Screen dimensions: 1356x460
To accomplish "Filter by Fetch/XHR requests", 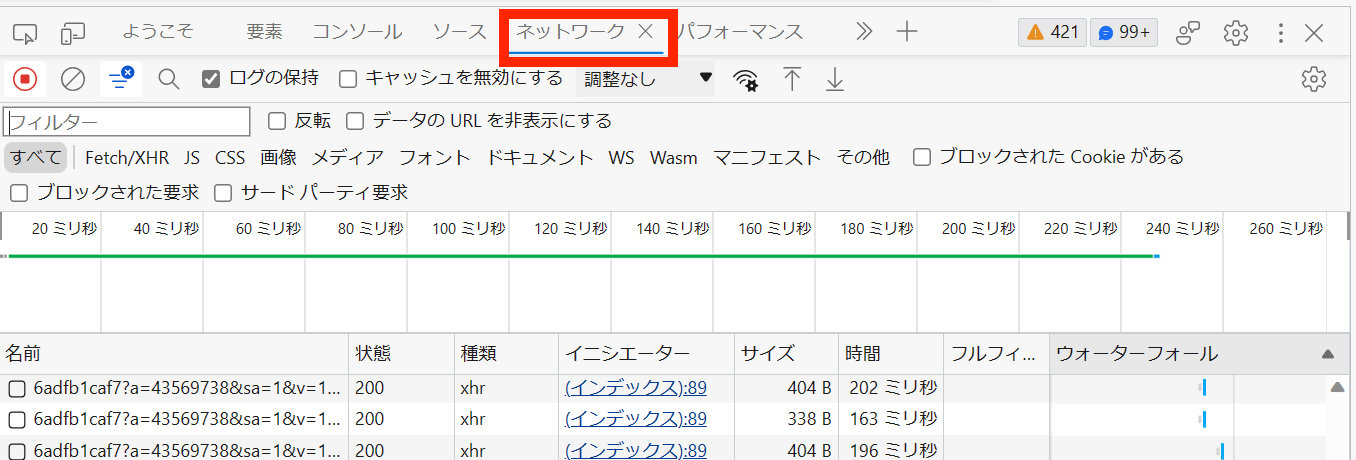I will 127,157.
